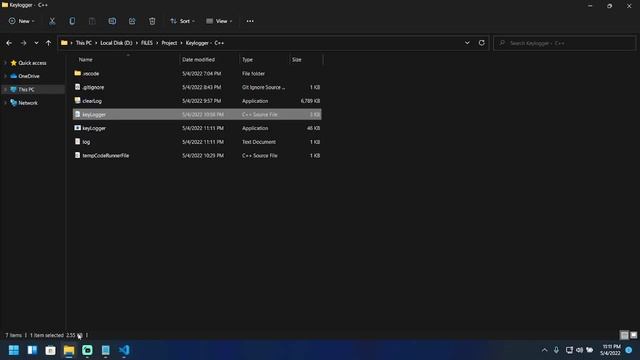Select keyLogger C++ Source File row
This screenshot has height=360, width=640.
(x=197, y=114)
